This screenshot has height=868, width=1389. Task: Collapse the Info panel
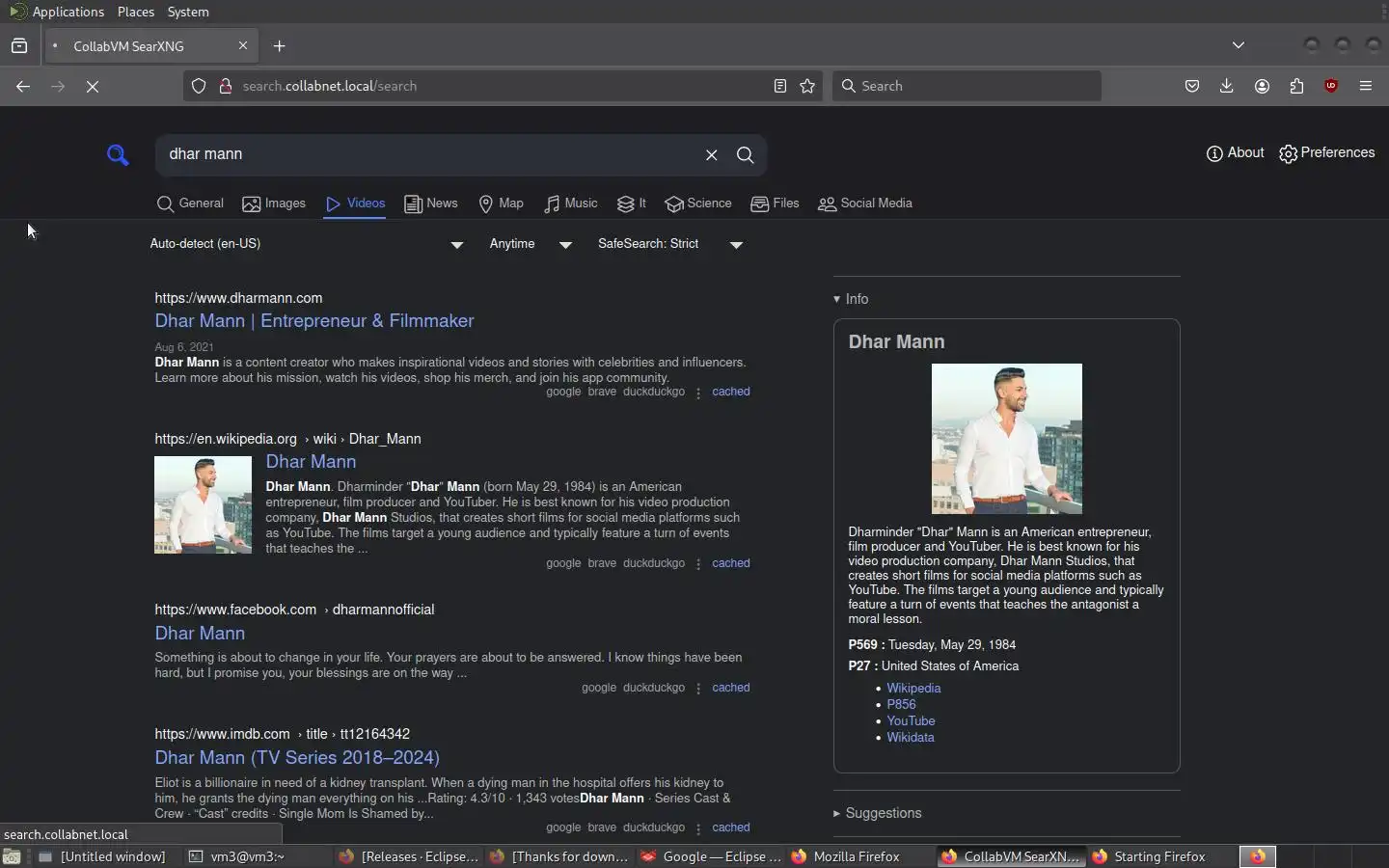click(x=851, y=299)
